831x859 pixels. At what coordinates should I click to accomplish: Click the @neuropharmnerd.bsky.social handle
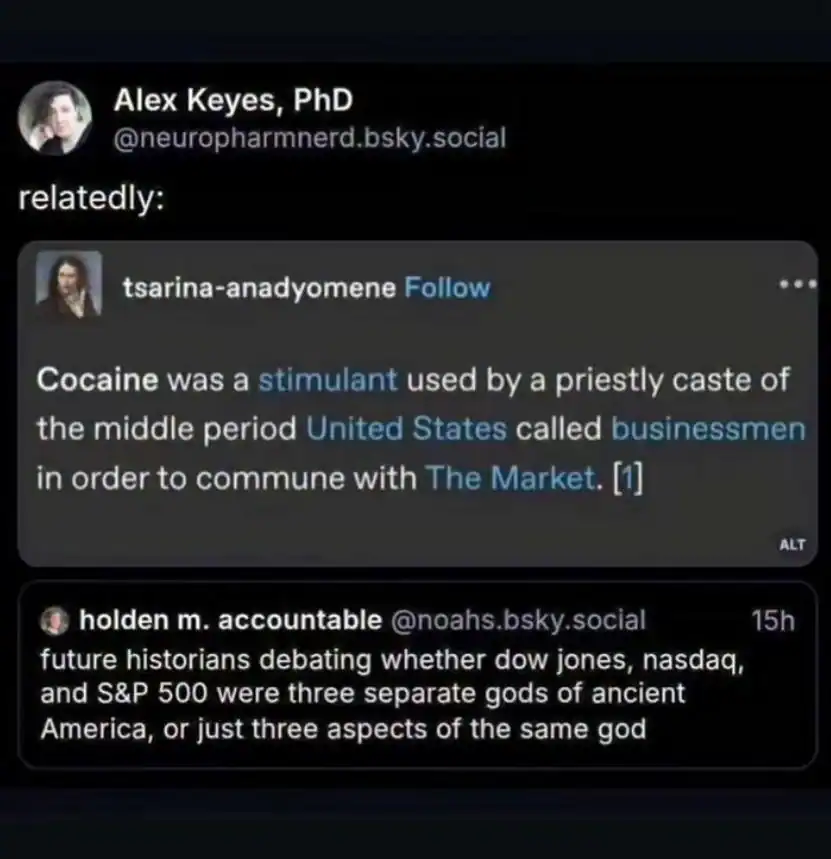pos(310,138)
